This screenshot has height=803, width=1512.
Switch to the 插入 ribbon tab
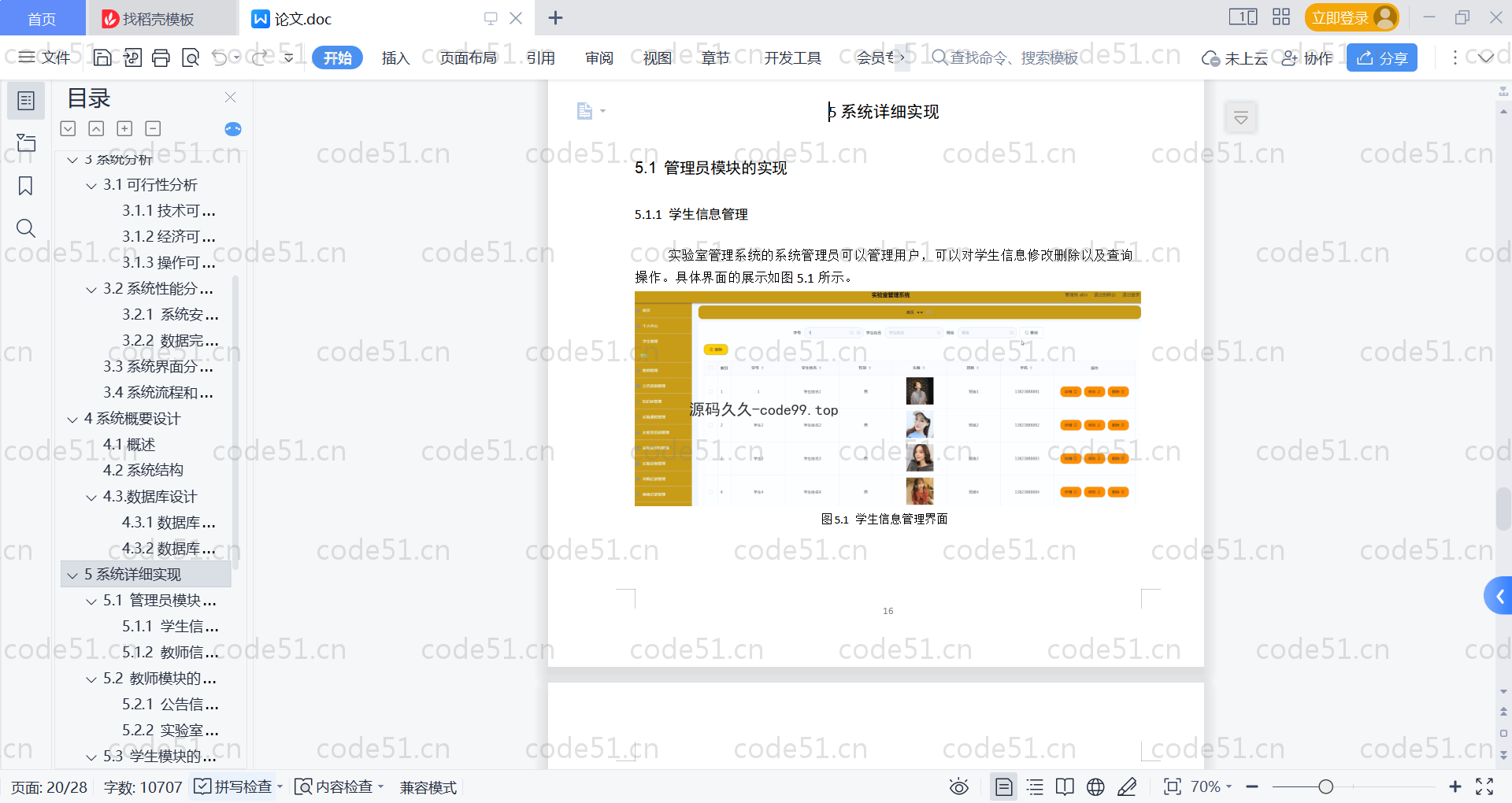pos(395,57)
